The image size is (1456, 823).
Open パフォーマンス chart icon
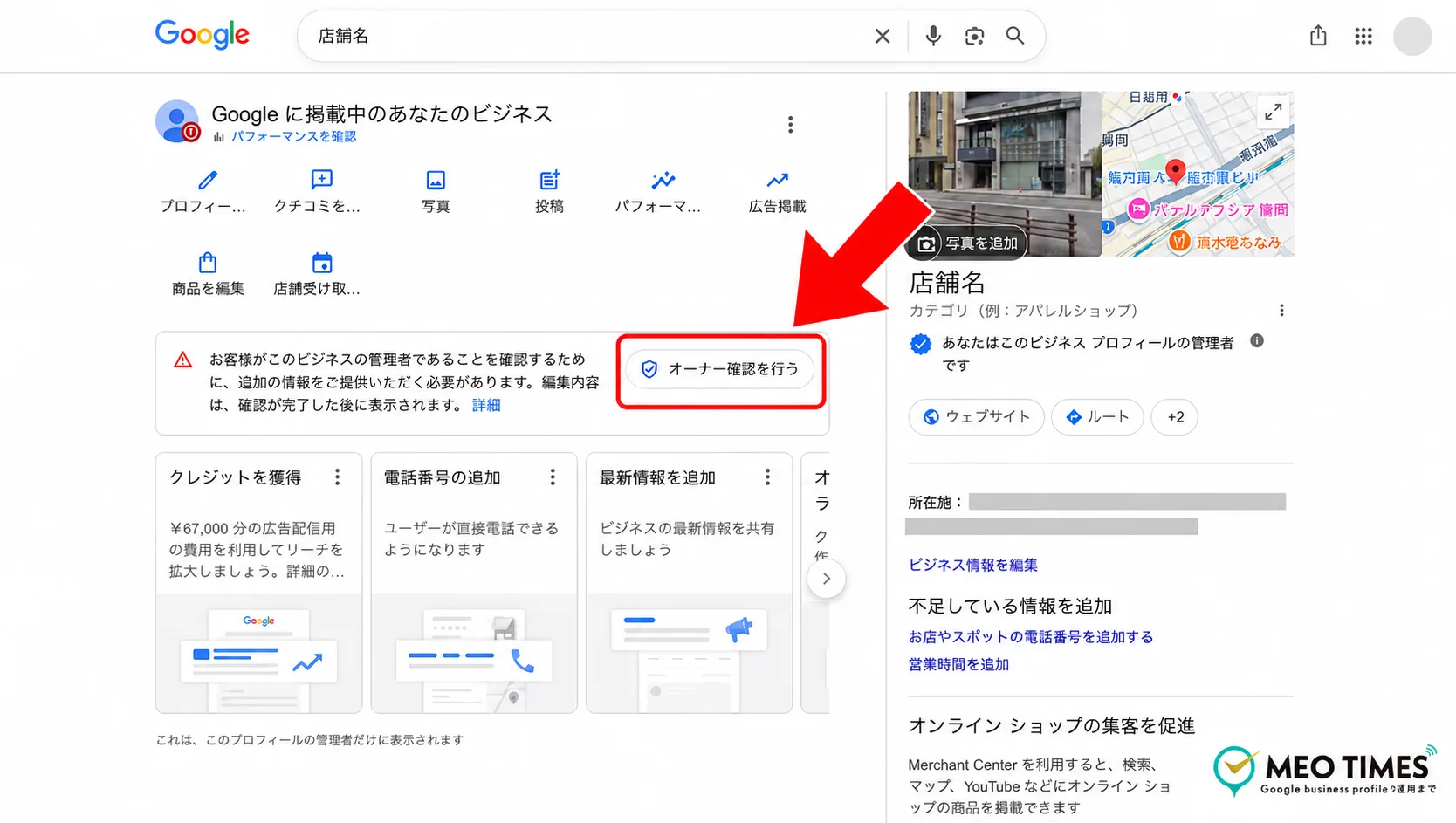(663, 181)
